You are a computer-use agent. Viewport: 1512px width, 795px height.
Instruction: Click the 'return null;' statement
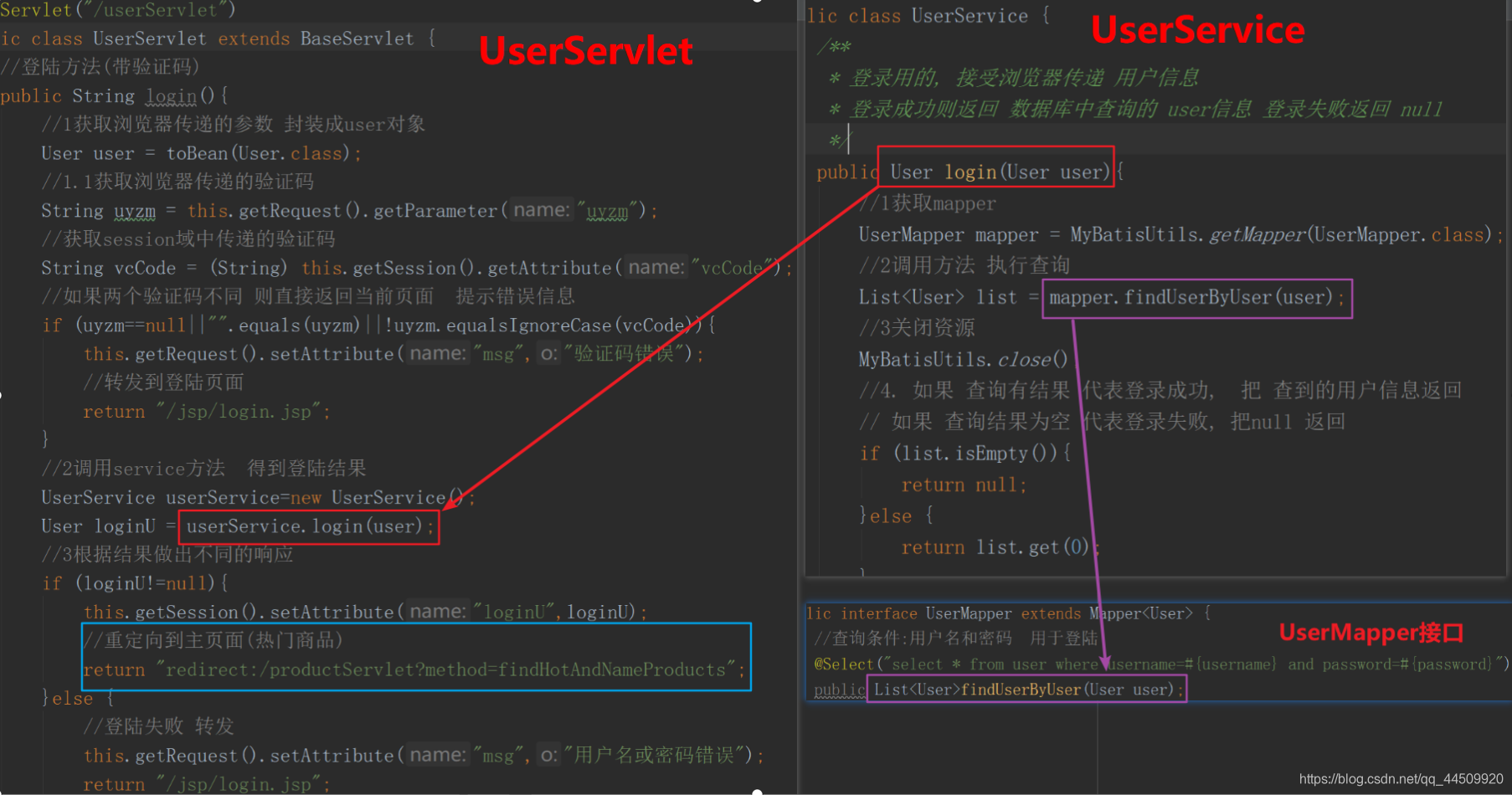point(964,485)
